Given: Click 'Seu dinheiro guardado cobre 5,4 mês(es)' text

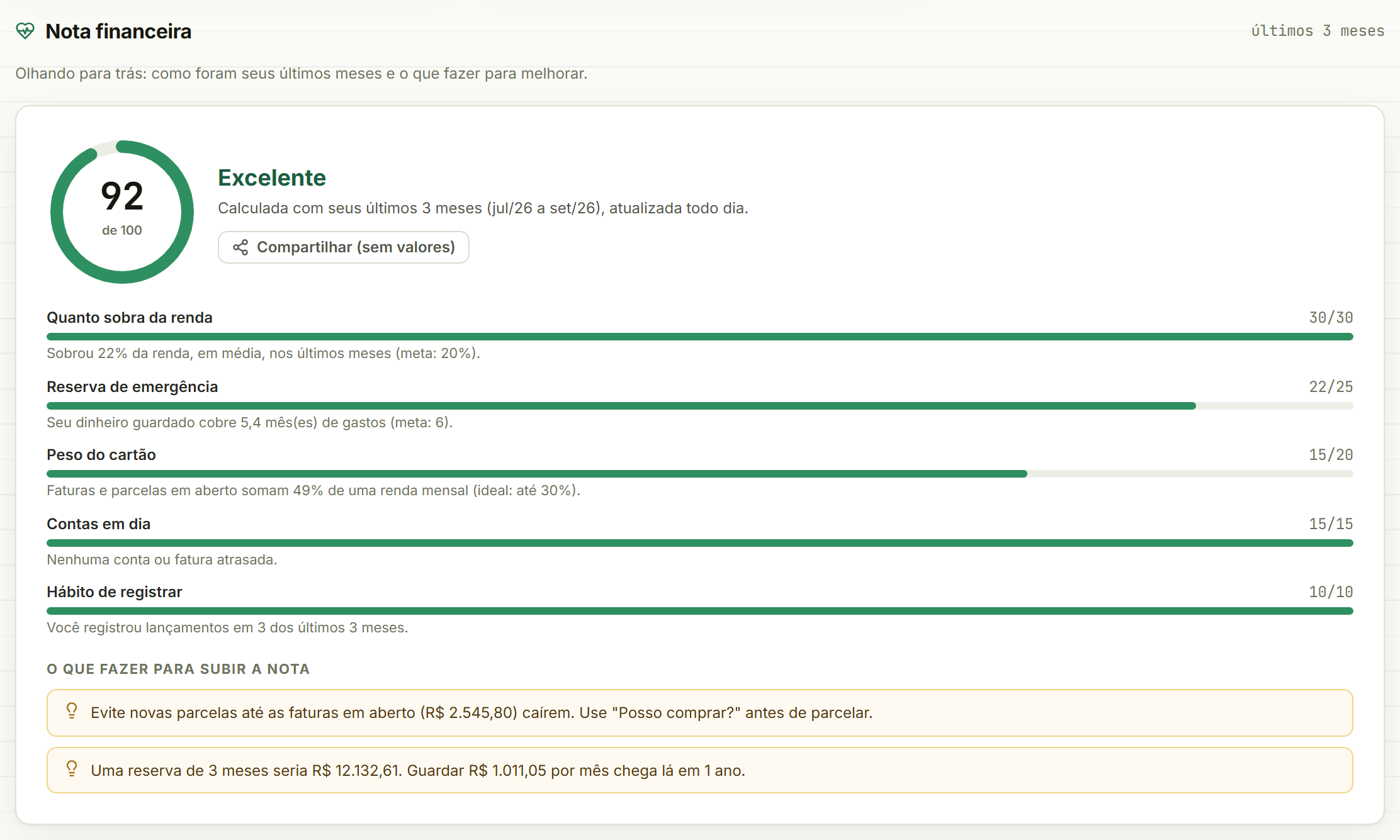Looking at the screenshot, I should click(250, 423).
